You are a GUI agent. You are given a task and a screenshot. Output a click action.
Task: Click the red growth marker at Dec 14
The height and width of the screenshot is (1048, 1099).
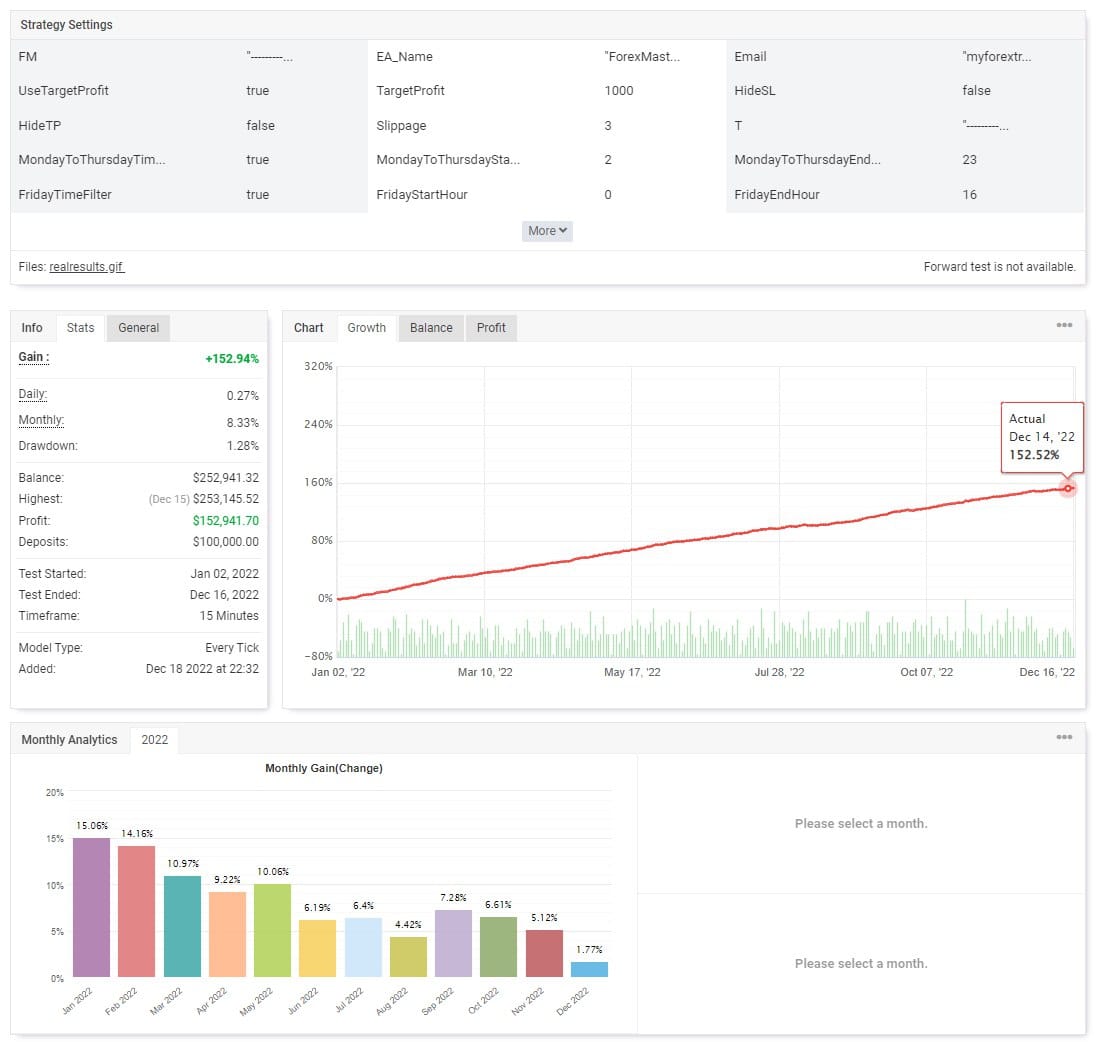[1068, 488]
